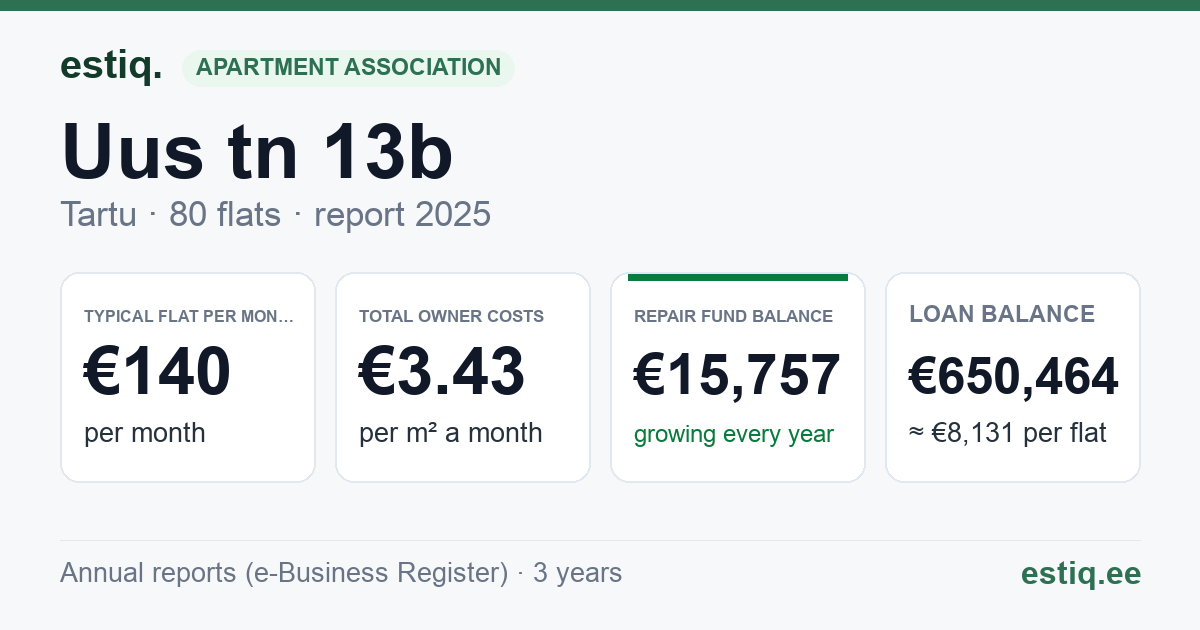Viewport: 1200px width, 630px height.
Task: Click the €140 value
Action: (157, 372)
